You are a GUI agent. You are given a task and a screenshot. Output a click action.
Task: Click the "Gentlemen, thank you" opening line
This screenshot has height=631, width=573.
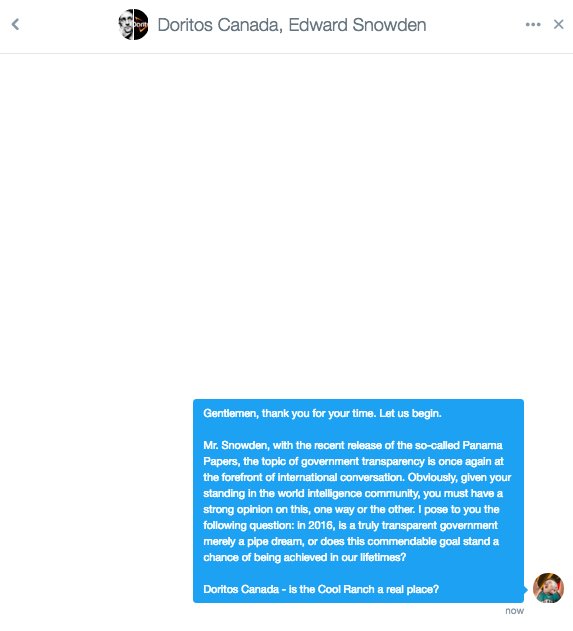322,413
